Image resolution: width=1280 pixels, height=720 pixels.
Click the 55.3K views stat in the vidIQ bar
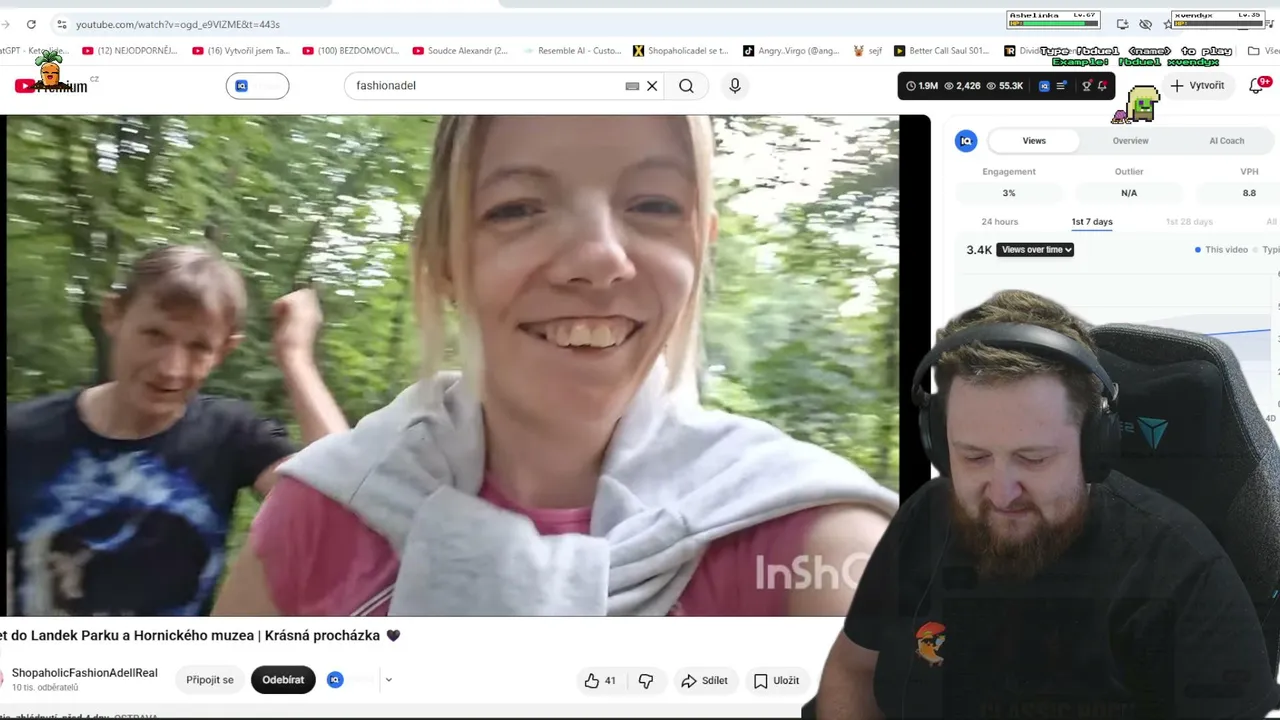tap(1005, 86)
